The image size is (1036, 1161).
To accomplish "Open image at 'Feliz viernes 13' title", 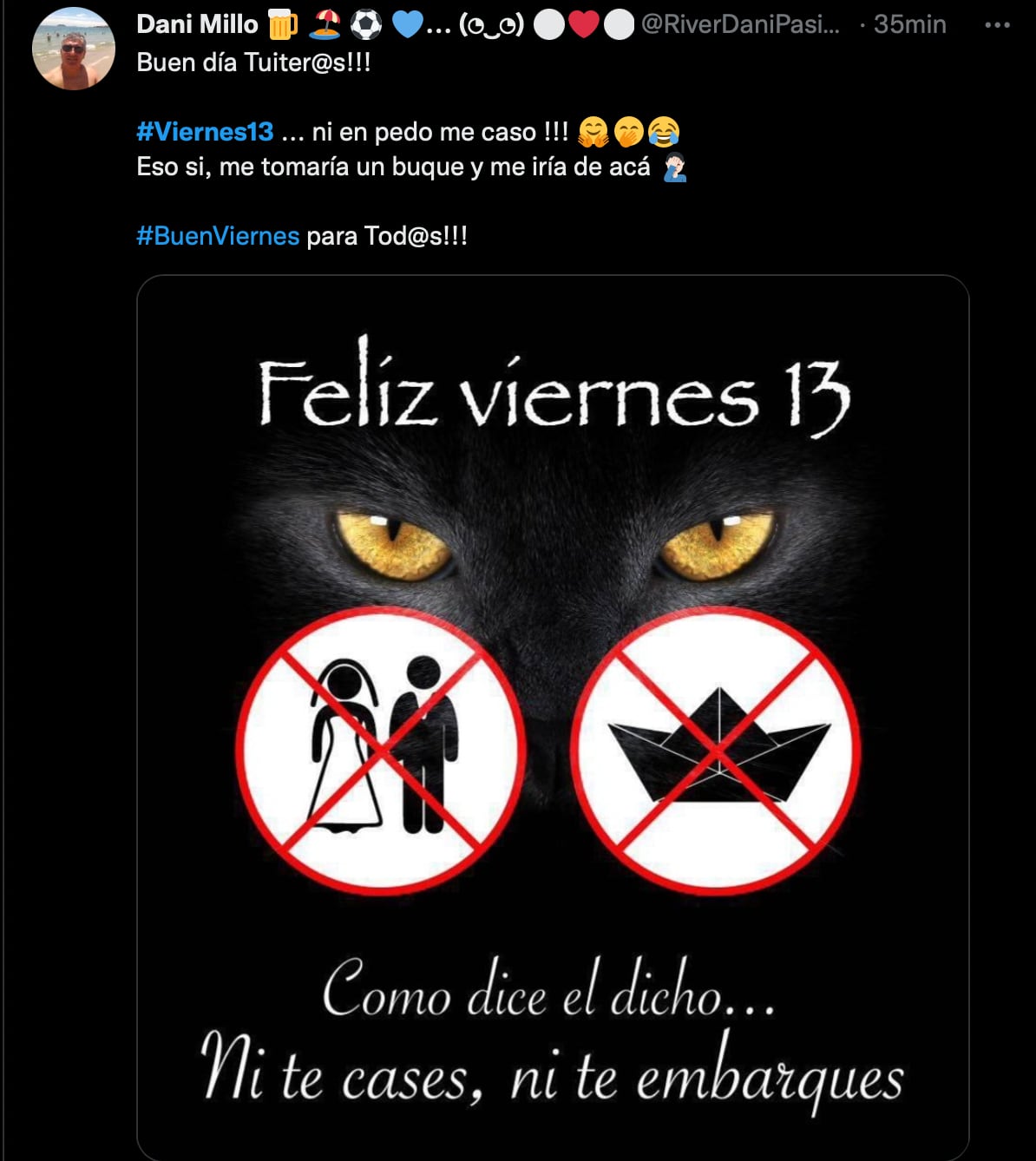I will (x=554, y=388).
